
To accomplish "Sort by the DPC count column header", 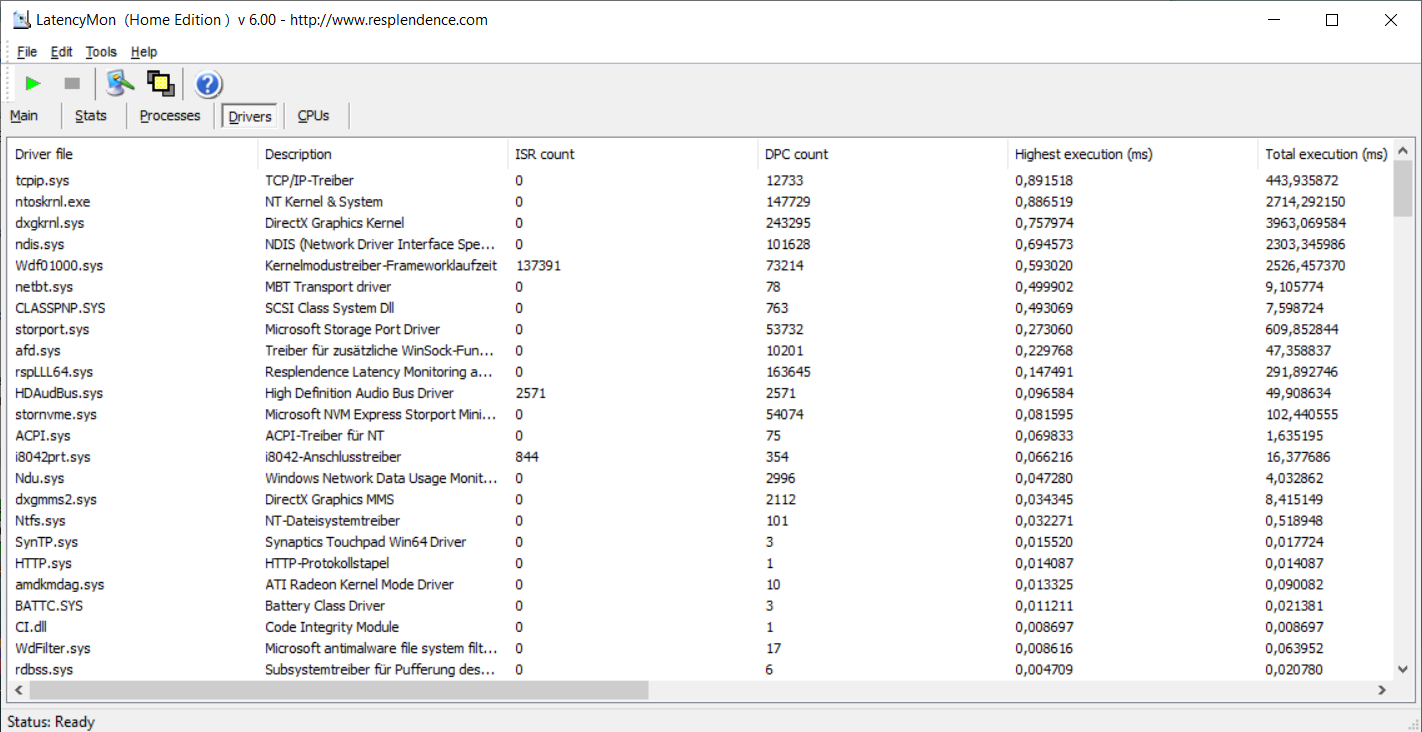I will tap(796, 154).
